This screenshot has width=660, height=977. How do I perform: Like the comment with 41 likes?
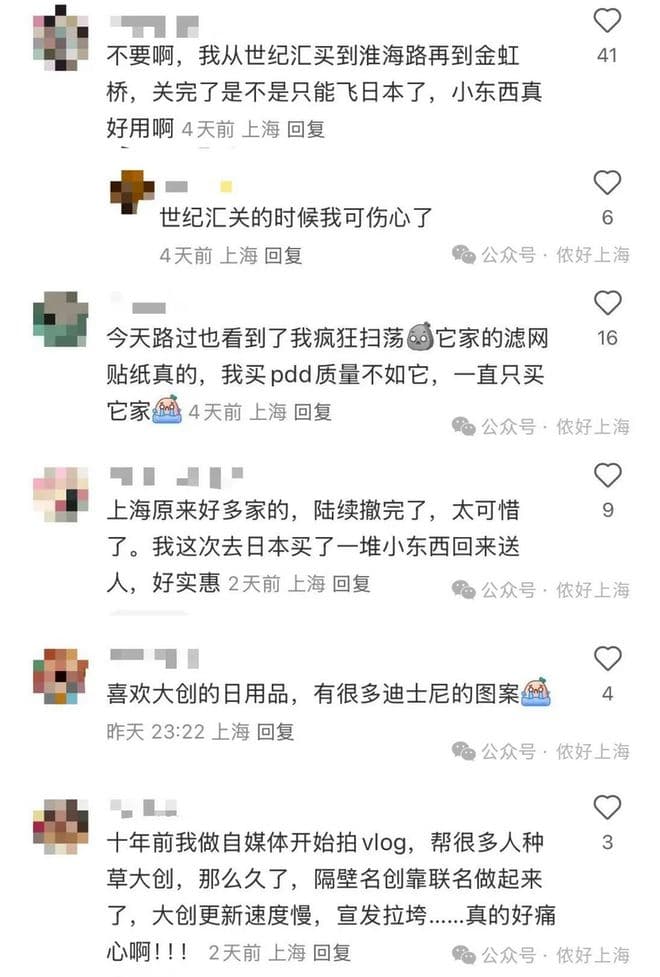coord(607,21)
